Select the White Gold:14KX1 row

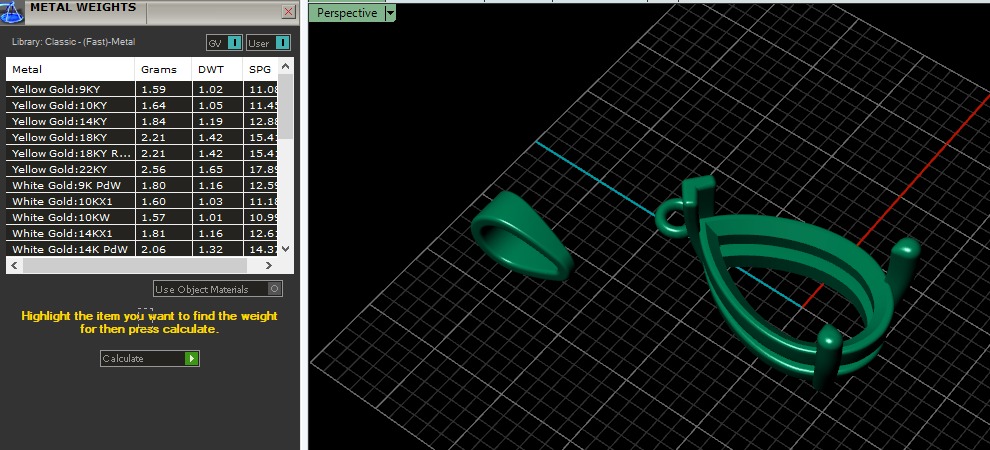pos(141,234)
